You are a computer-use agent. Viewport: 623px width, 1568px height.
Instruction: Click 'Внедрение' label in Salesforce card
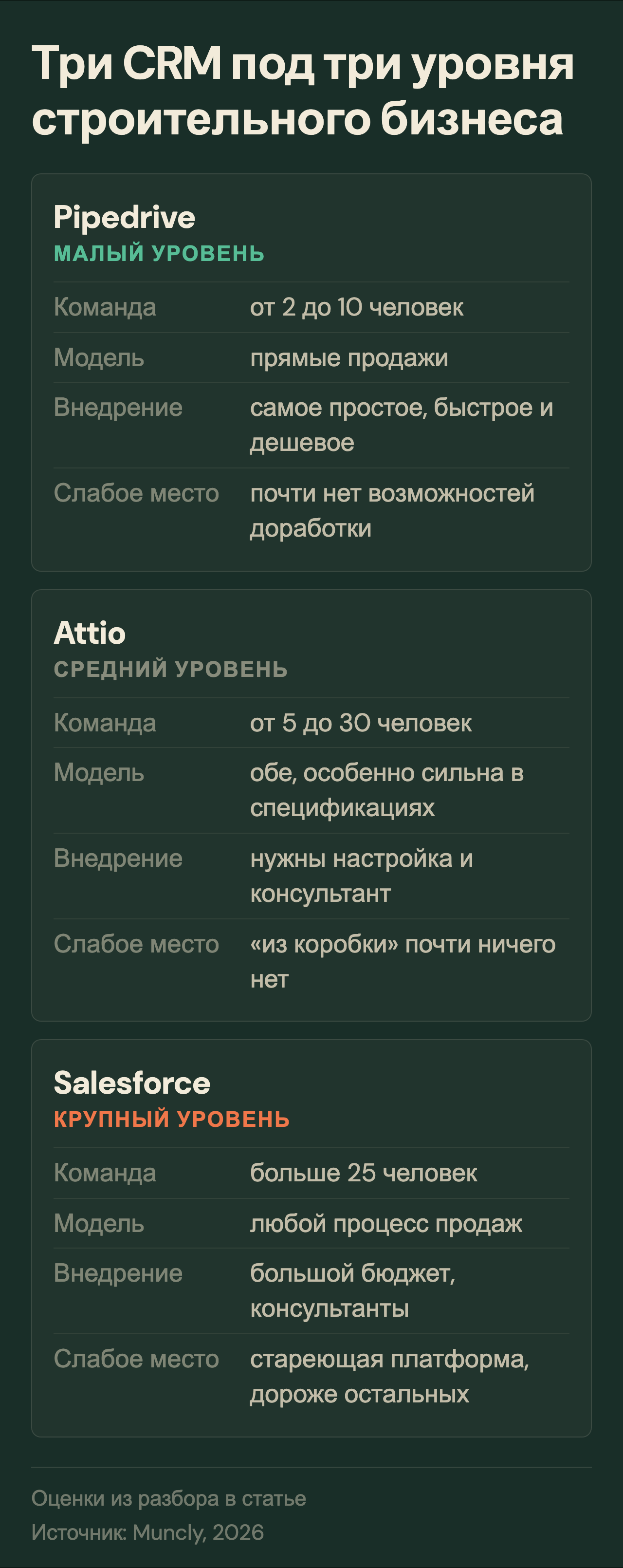point(118,1273)
